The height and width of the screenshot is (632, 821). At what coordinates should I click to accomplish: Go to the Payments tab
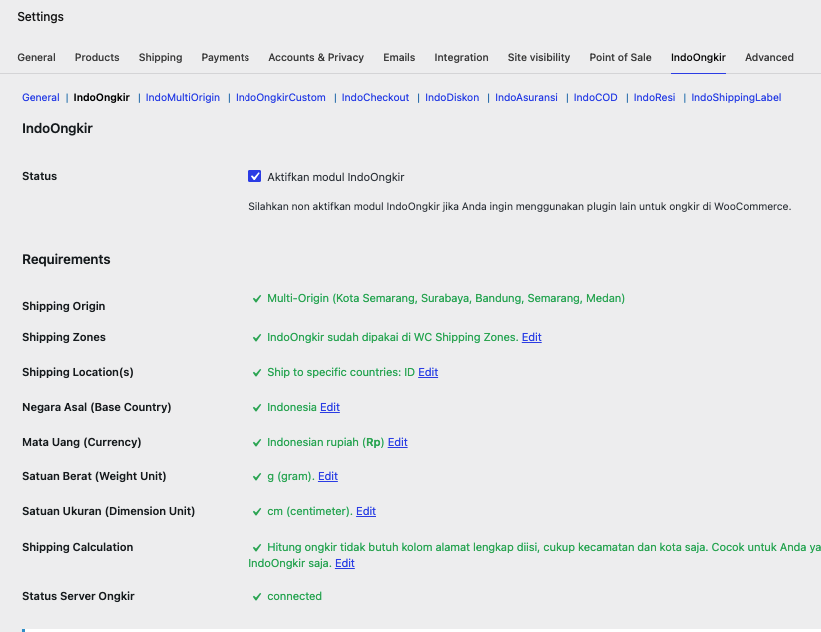pyautogui.click(x=225, y=57)
